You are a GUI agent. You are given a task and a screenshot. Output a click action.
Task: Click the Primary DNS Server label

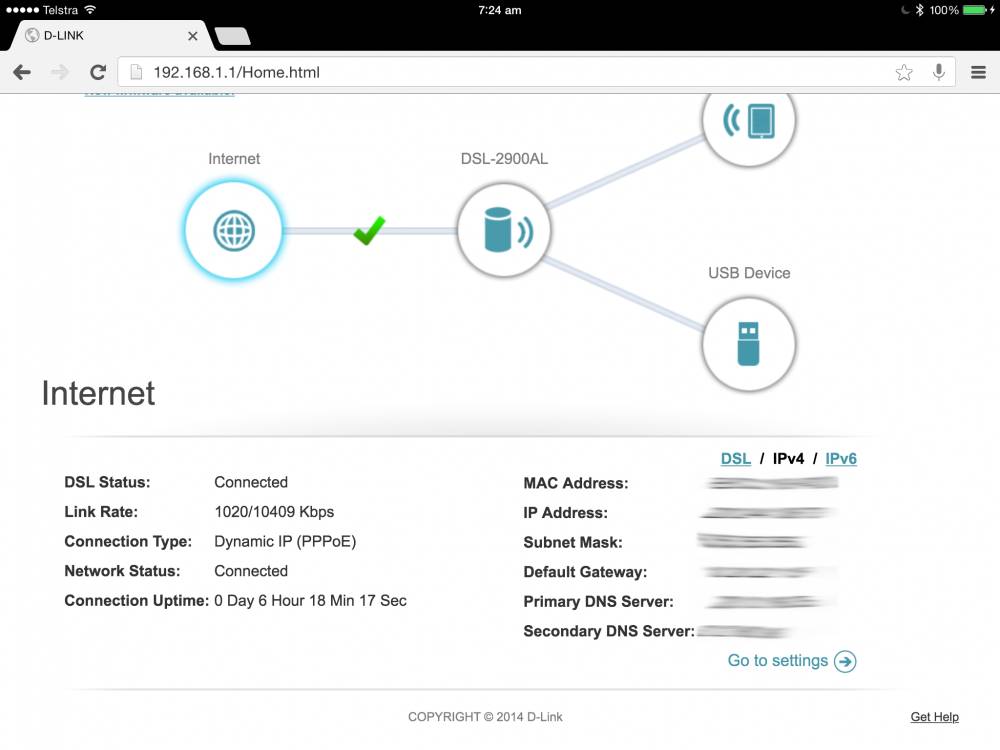pyautogui.click(x=598, y=601)
